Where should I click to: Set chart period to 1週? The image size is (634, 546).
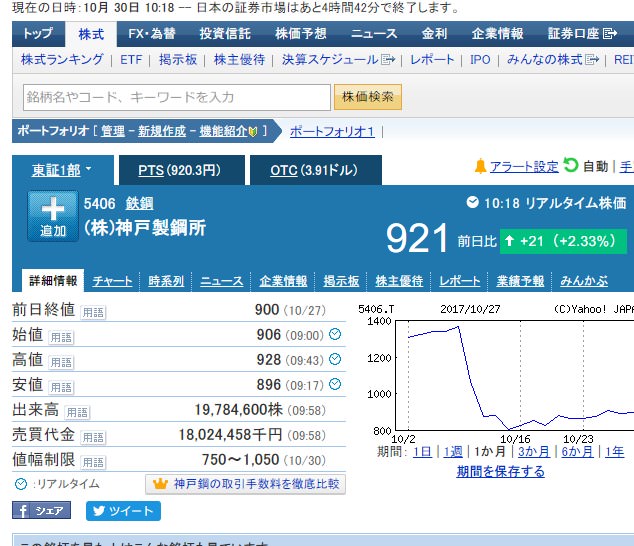click(x=453, y=451)
